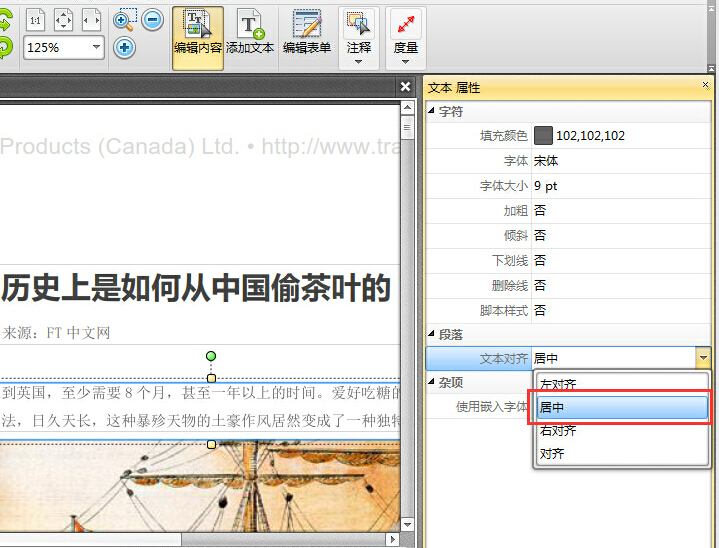Open the 文本对齐 alignment dropdown arrow
The image size is (719, 548).
click(x=703, y=358)
